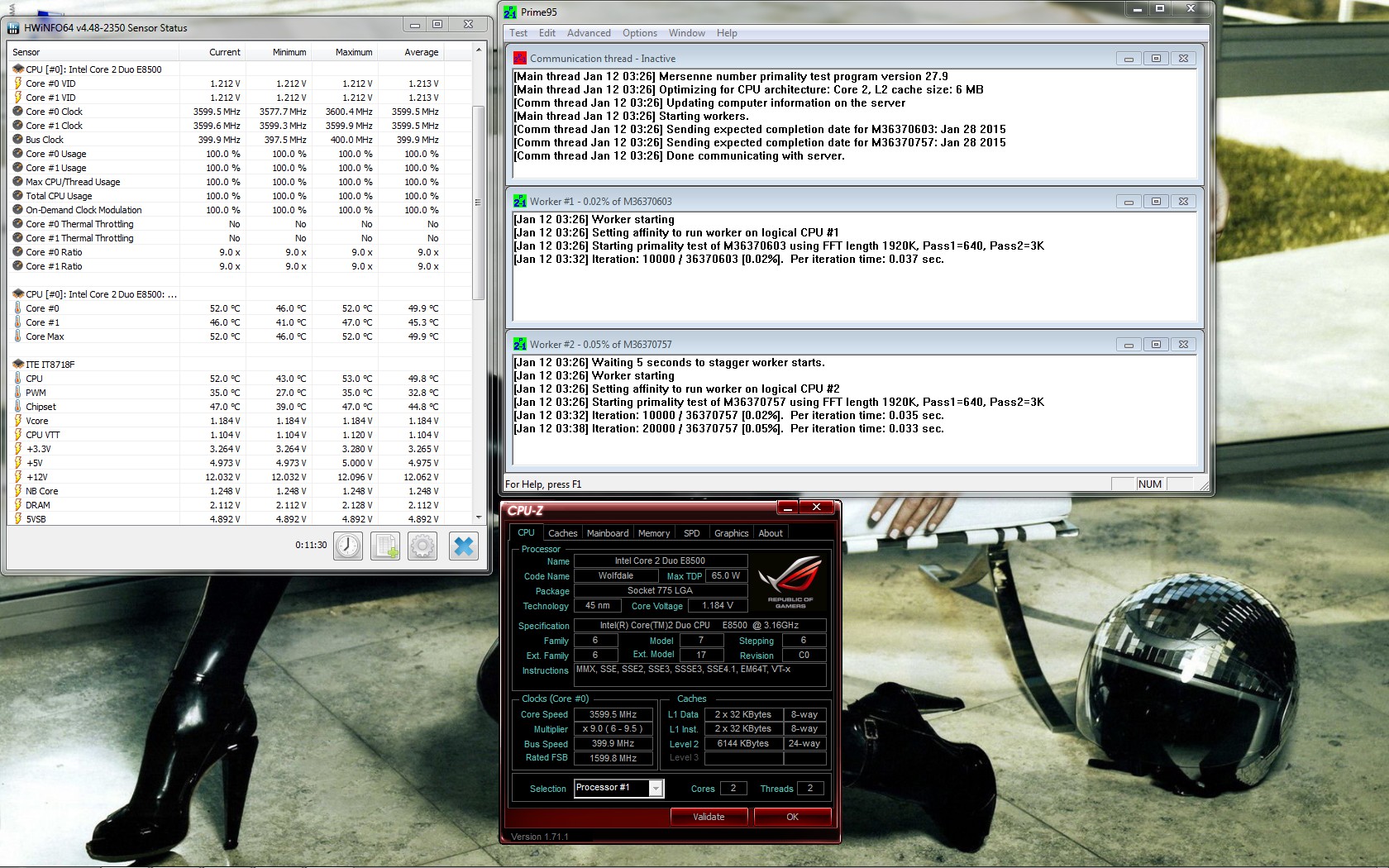Click the Validate button in CPU-Z
Screen dimensions: 1389x868
point(709,817)
